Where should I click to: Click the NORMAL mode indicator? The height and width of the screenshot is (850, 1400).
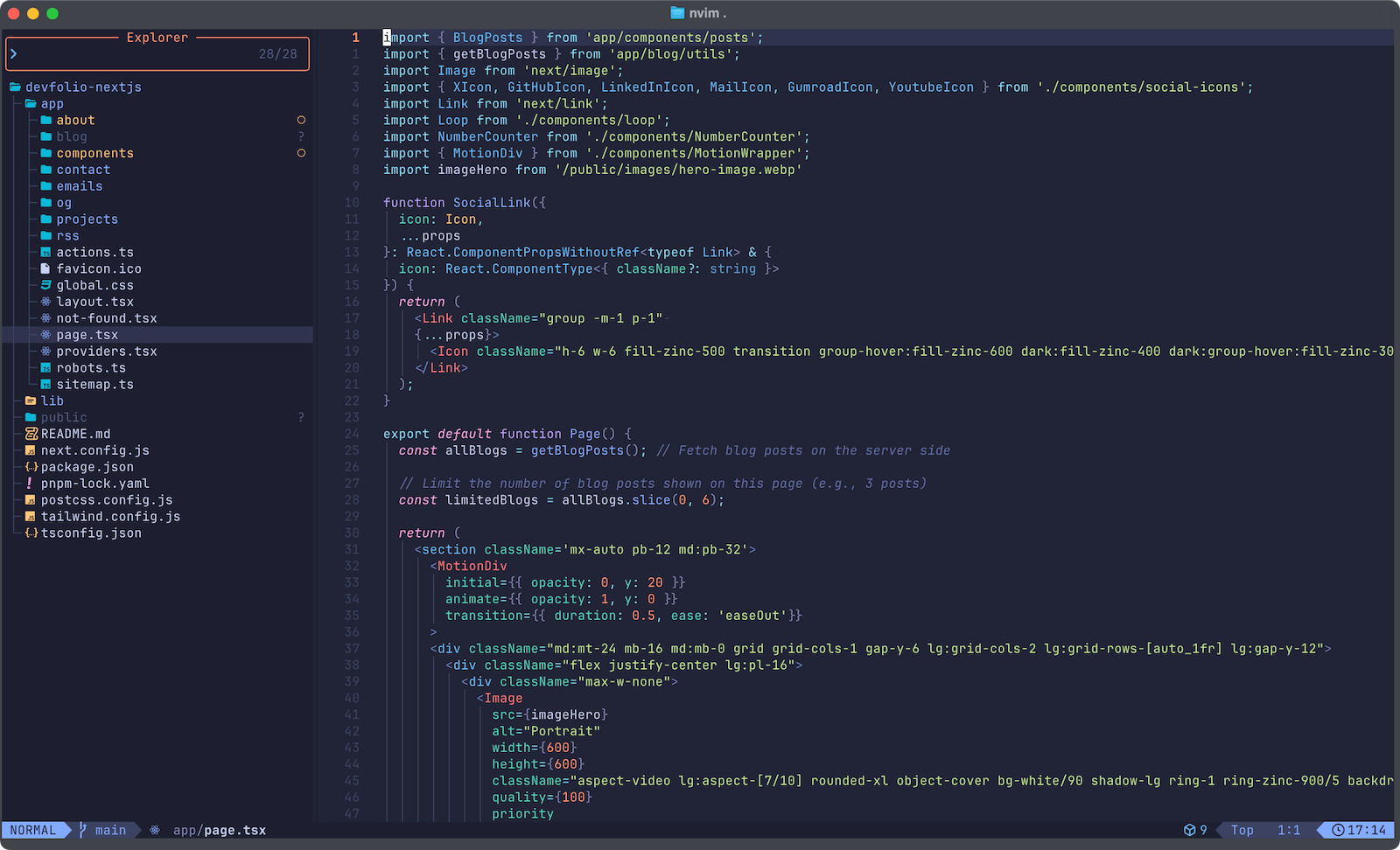tap(33, 830)
